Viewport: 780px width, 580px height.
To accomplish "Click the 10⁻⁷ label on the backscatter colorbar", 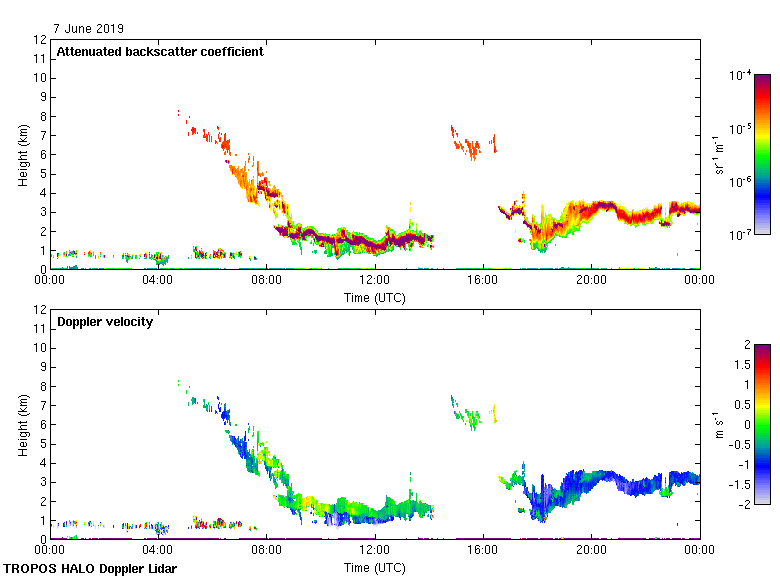I will pos(741,235).
